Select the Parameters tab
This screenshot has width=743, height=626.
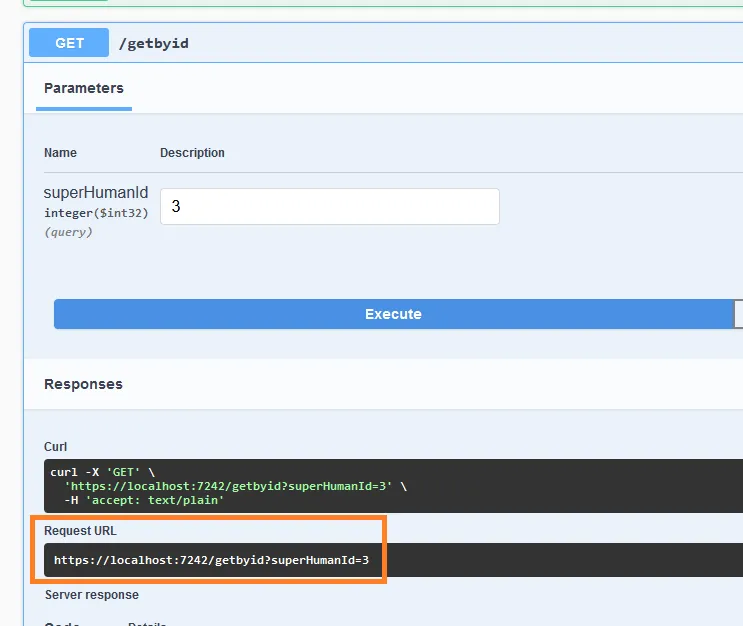(84, 88)
